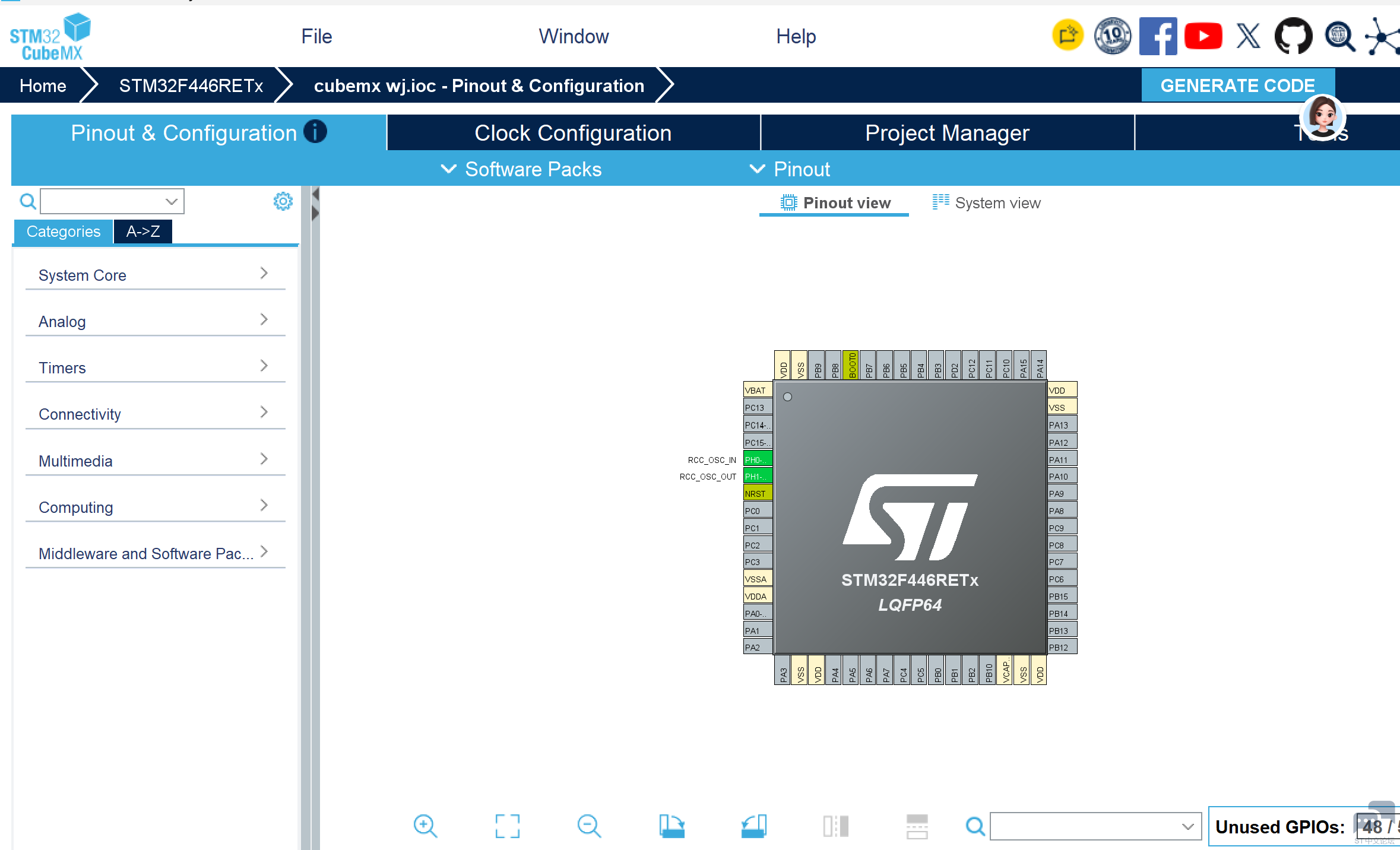Image resolution: width=1400 pixels, height=850 pixels.
Task: Select pin PB12 on the chip
Action: click(x=1062, y=648)
